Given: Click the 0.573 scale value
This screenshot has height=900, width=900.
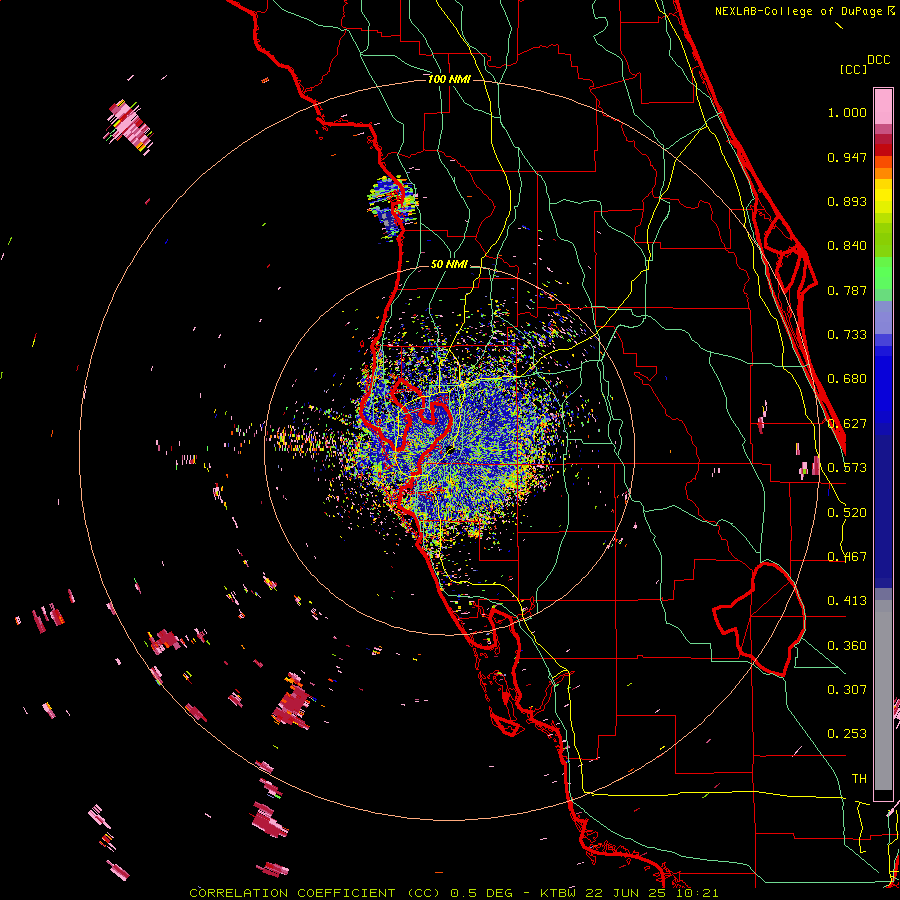Looking at the screenshot, I should click(847, 468).
